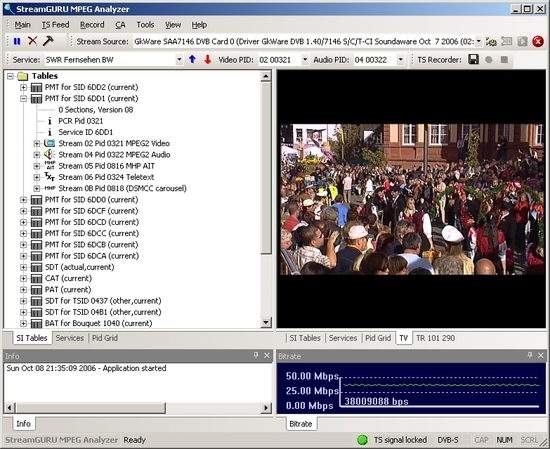Close the Bitrate panel
The width and height of the screenshot is (550, 449).
541,355
